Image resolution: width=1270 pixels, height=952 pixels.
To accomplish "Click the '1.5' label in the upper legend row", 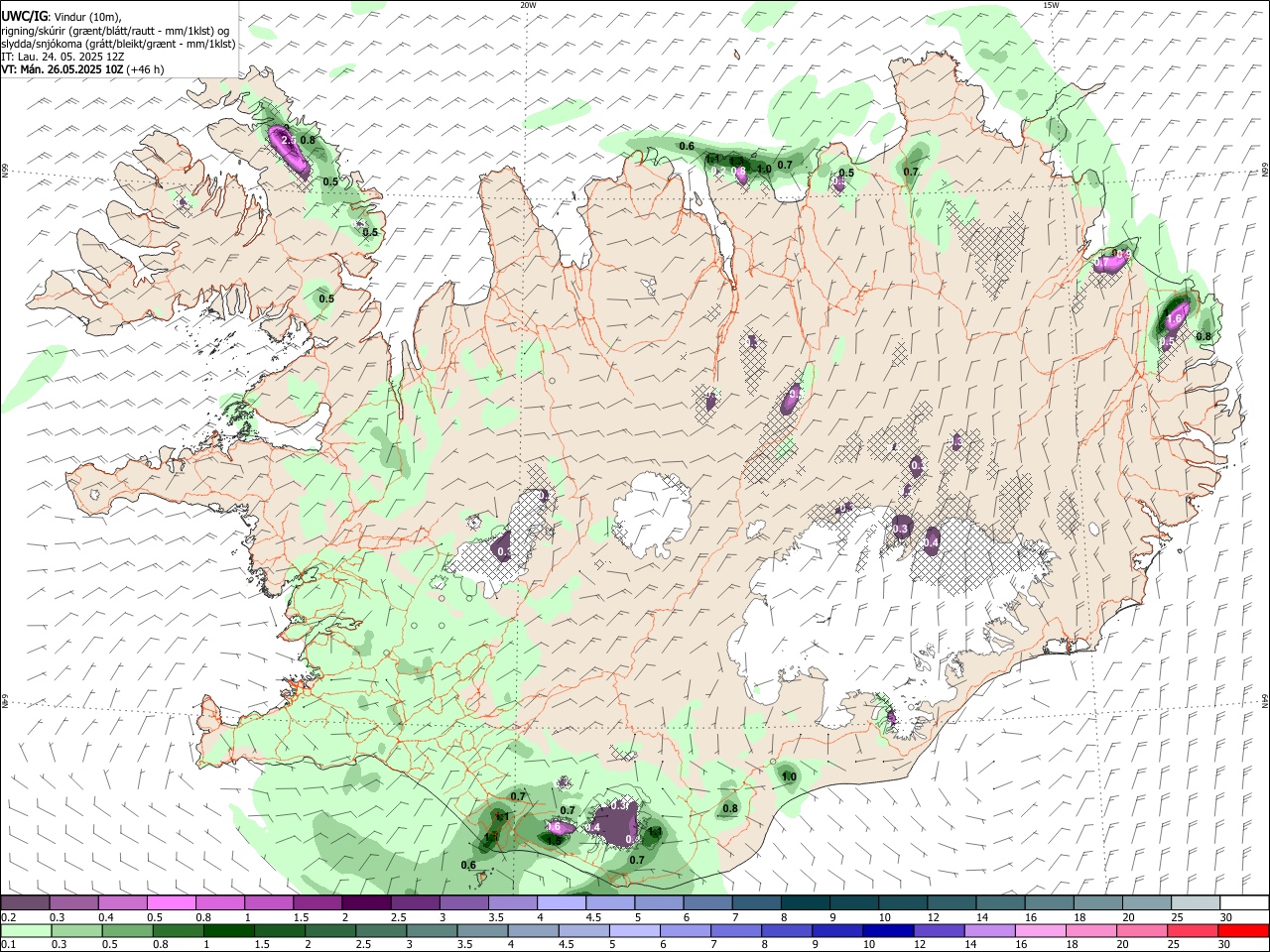I will 301,917.
